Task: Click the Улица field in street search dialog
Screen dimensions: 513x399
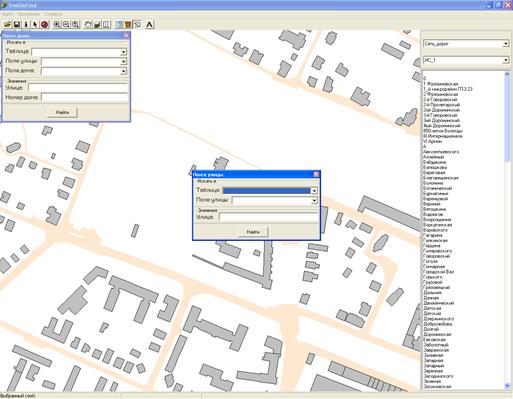Action: (269, 217)
